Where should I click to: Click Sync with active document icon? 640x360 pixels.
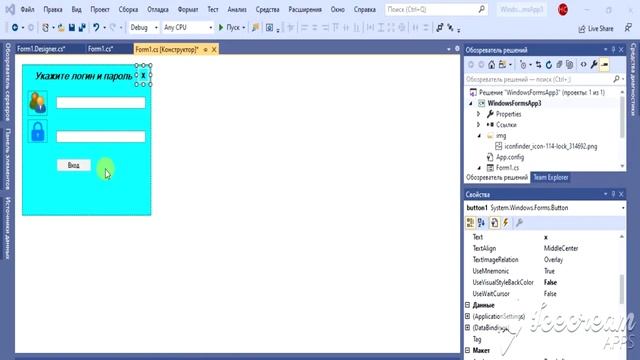pos(538,64)
